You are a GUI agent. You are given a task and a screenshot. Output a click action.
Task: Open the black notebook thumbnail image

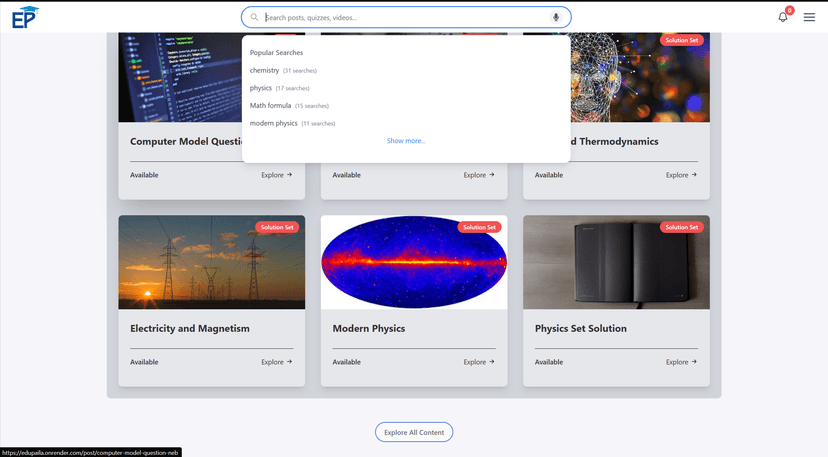pos(616,262)
